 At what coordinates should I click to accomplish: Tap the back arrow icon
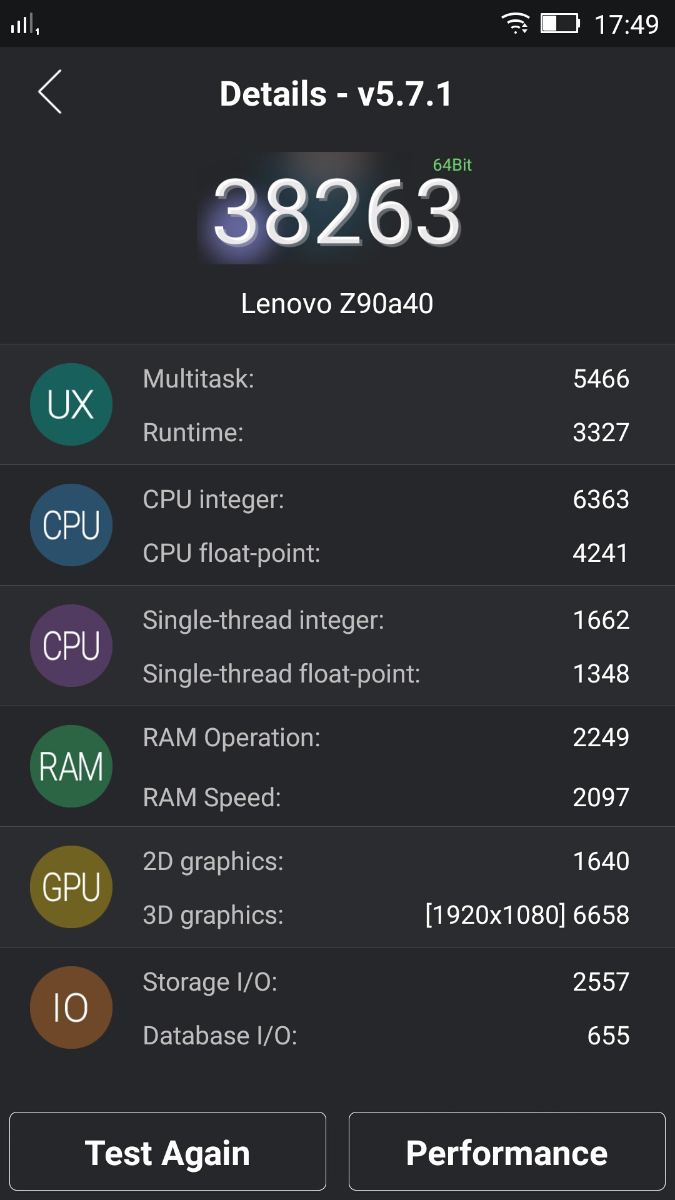[x=50, y=92]
